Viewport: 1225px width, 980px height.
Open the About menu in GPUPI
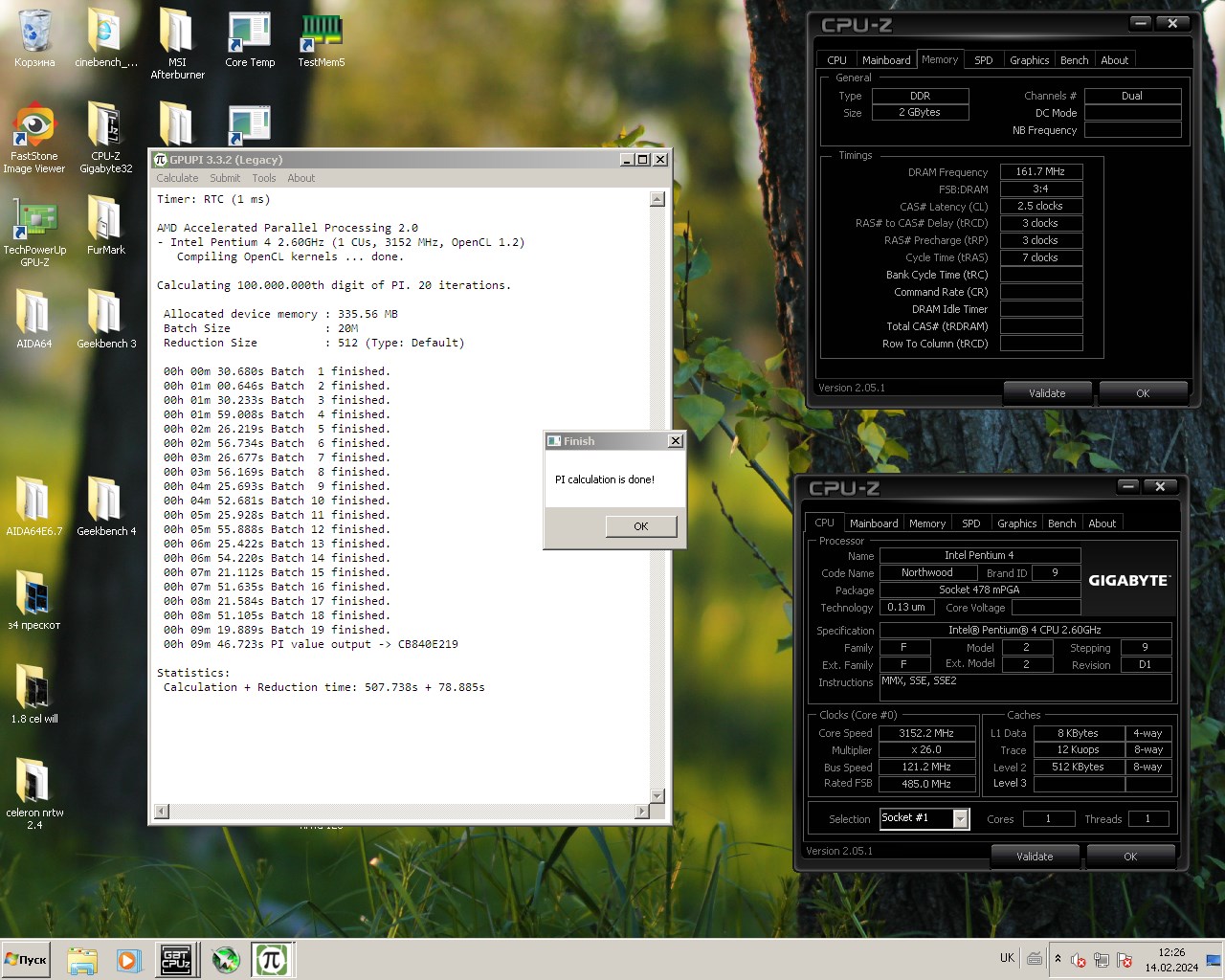[301, 178]
